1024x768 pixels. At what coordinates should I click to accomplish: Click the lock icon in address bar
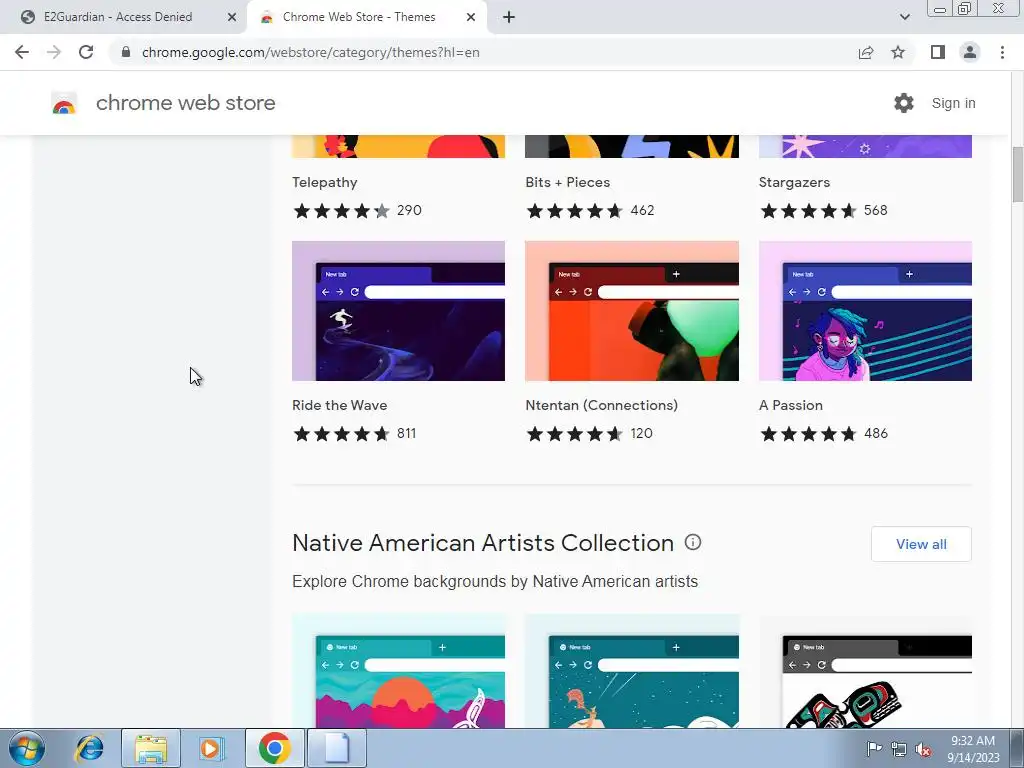(x=126, y=52)
